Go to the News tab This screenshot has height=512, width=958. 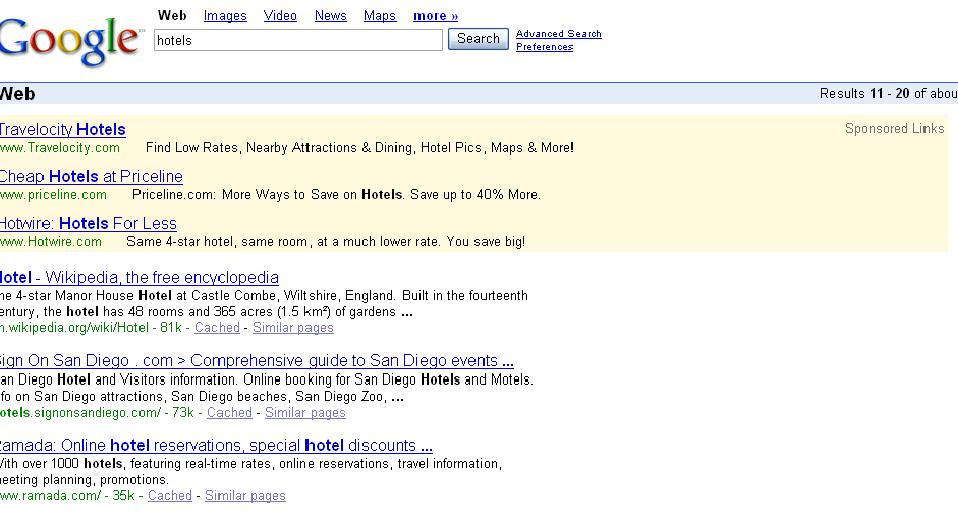coord(330,16)
